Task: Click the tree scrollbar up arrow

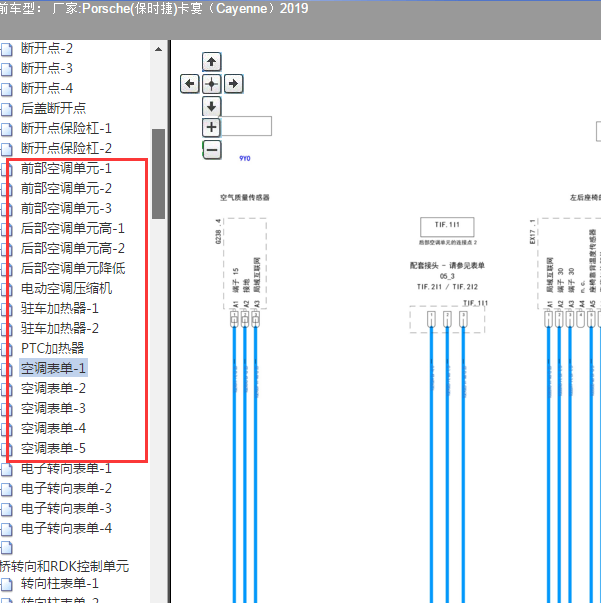Action: pos(158,49)
